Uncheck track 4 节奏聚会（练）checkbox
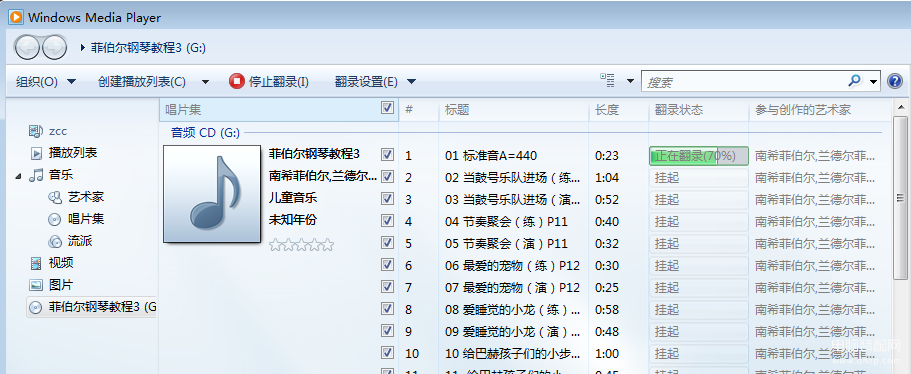This screenshot has height=374, width=911. pyautogui.click(x=388, y=221)
